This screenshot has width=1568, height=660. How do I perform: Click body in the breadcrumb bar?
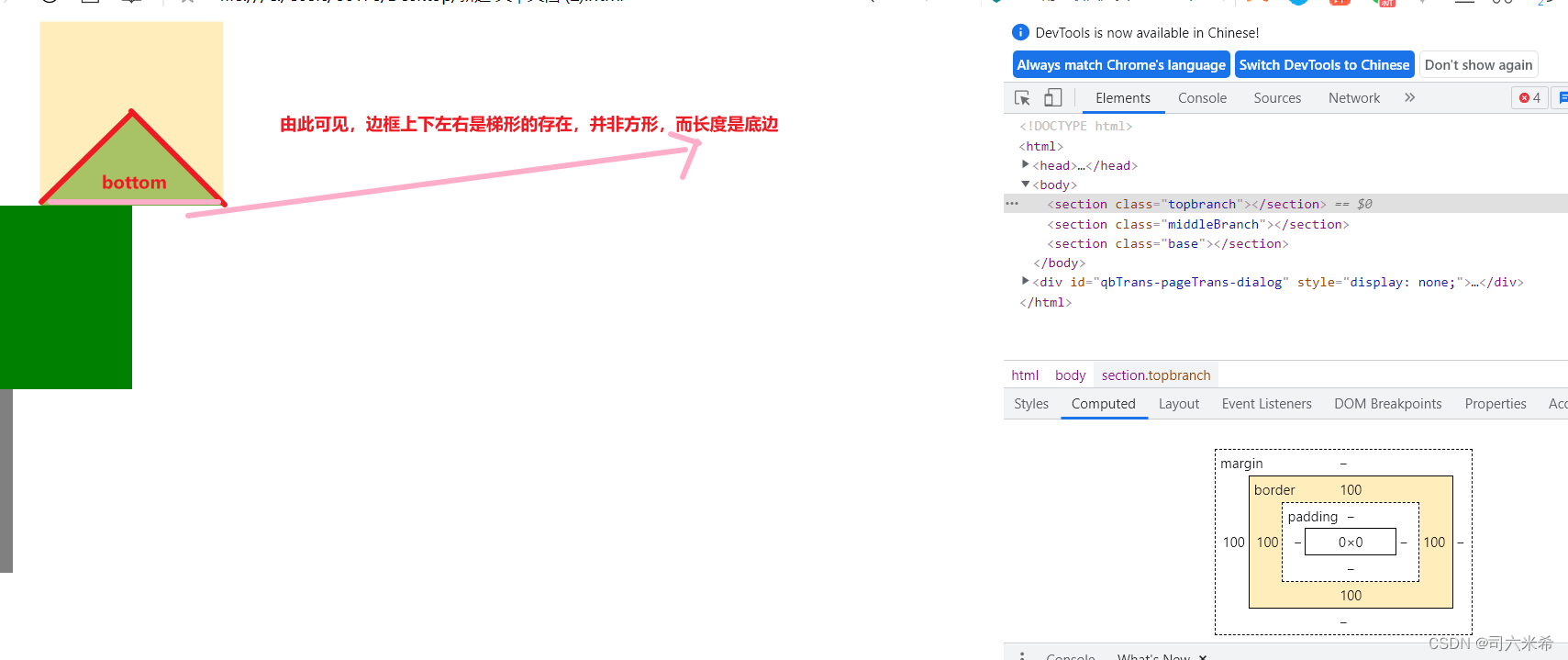1070,375
